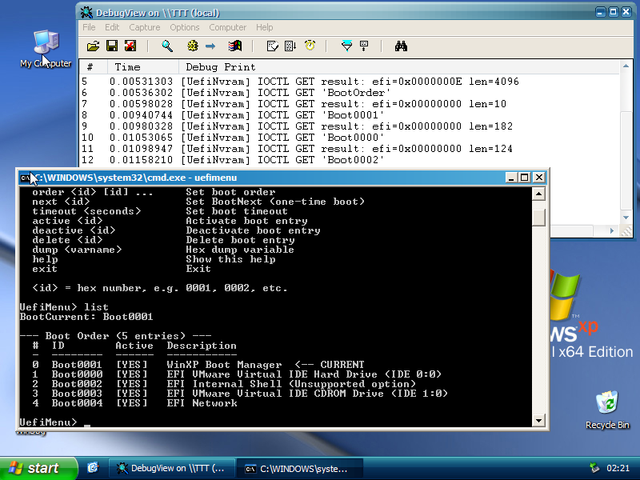Toggle Capture Kernel gear icon
The height and width of the screenshot is (480, 640).
tap(193, 46)
